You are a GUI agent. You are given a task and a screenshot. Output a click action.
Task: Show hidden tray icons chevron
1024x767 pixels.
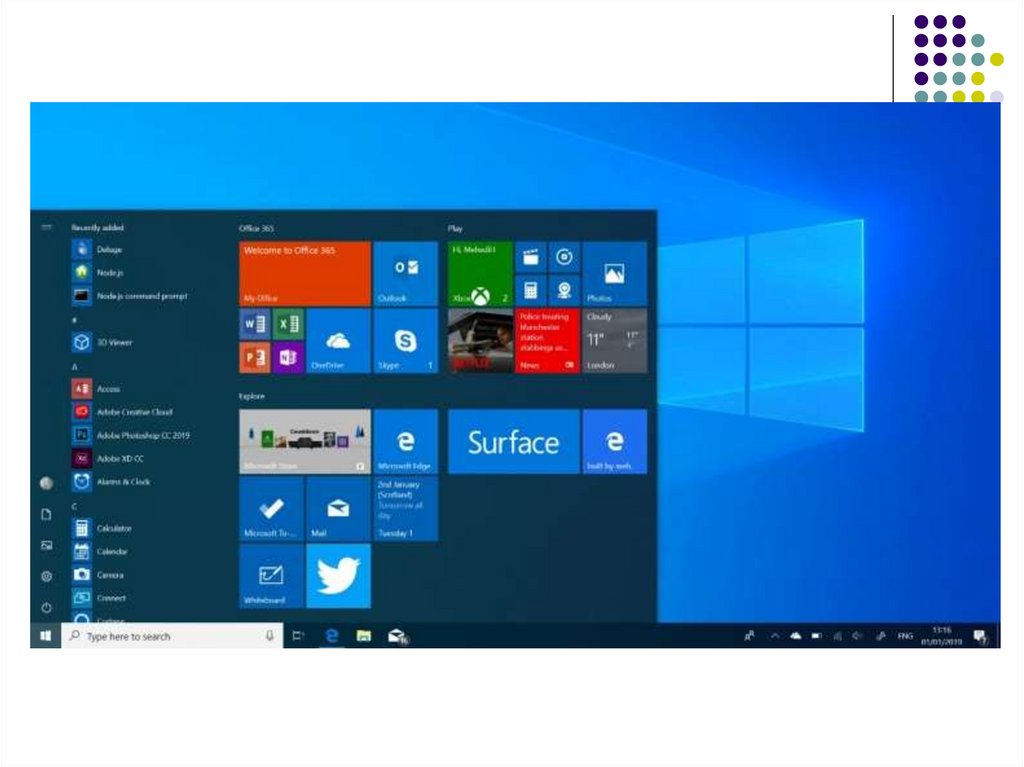pyautogui.click(x=775, y=635)
